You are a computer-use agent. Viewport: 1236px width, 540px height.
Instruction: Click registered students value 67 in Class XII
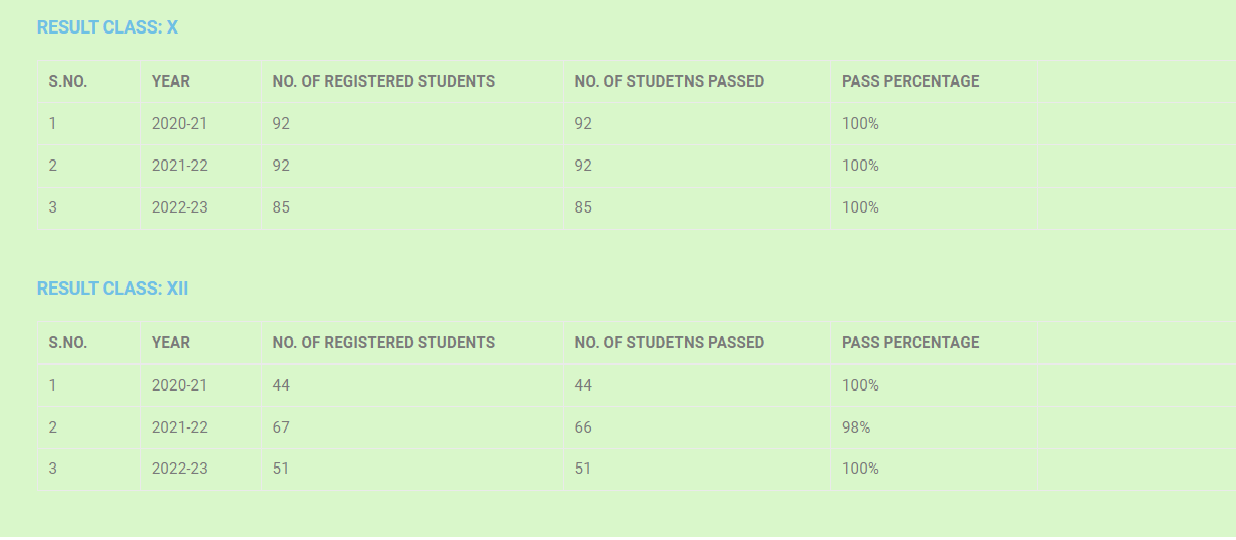[281, 427]
